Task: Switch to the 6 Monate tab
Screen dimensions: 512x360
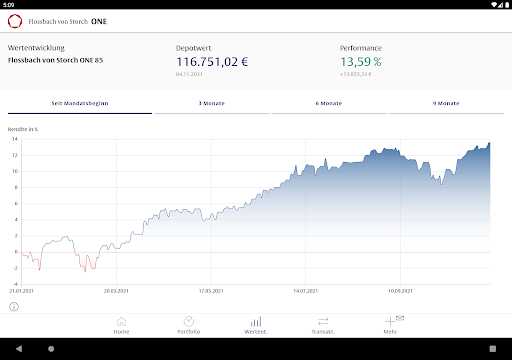Action: [329, 103]
